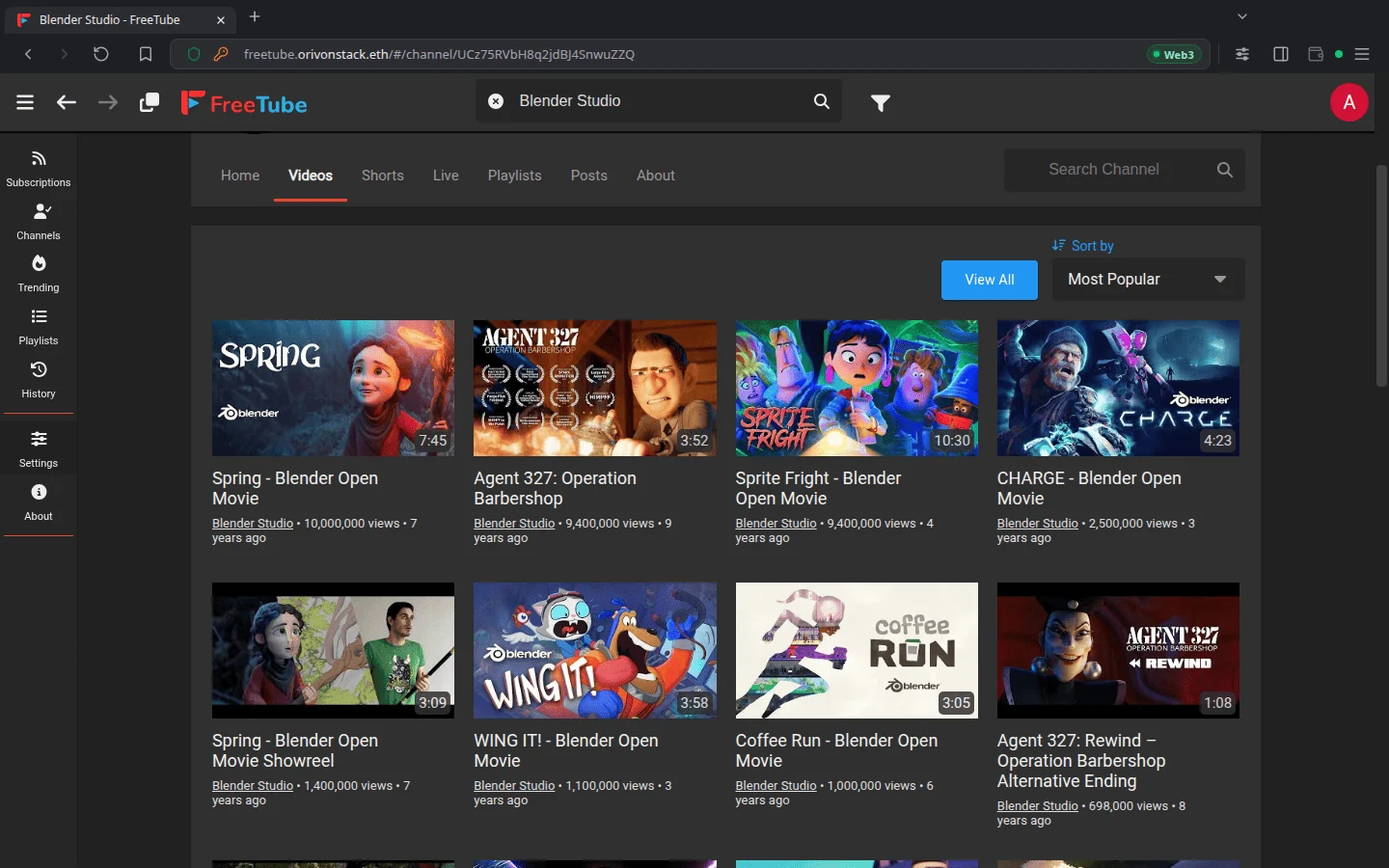Focus the Search Channel input field
This screenshot has height=868, width=1389.
(1124, 170)
